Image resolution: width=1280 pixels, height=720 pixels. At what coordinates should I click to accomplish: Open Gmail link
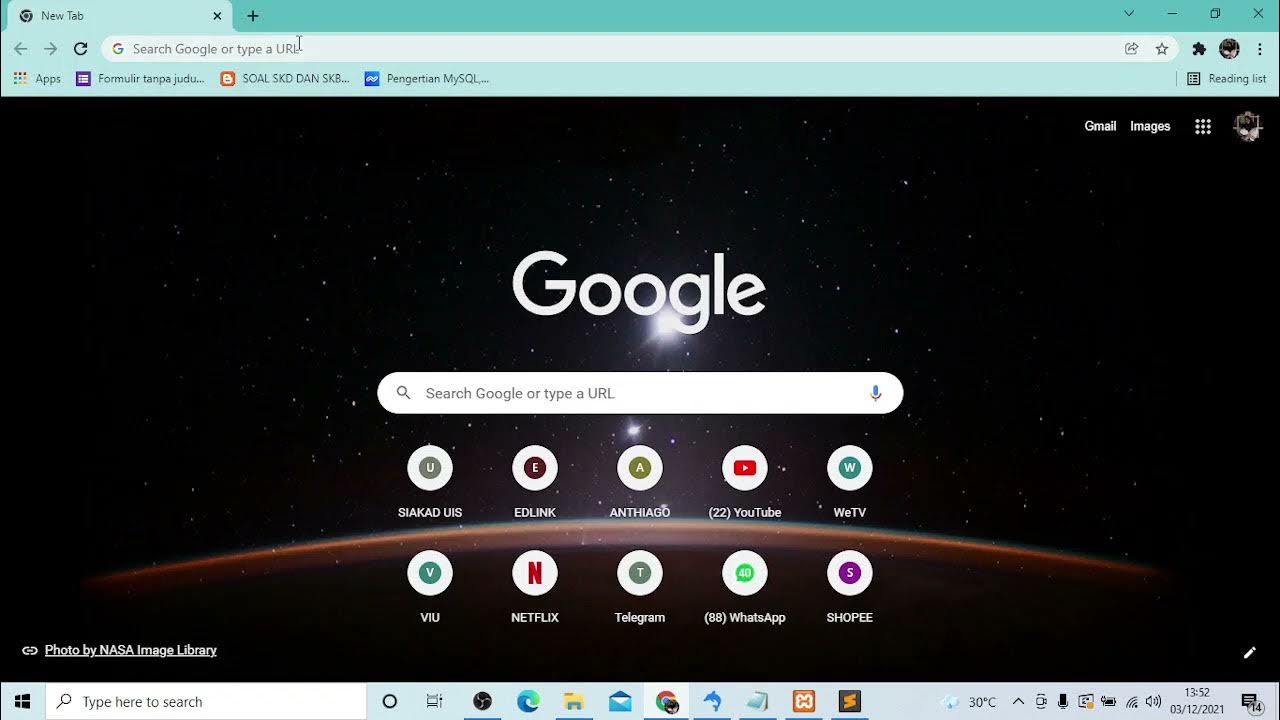pos(1100,126)
